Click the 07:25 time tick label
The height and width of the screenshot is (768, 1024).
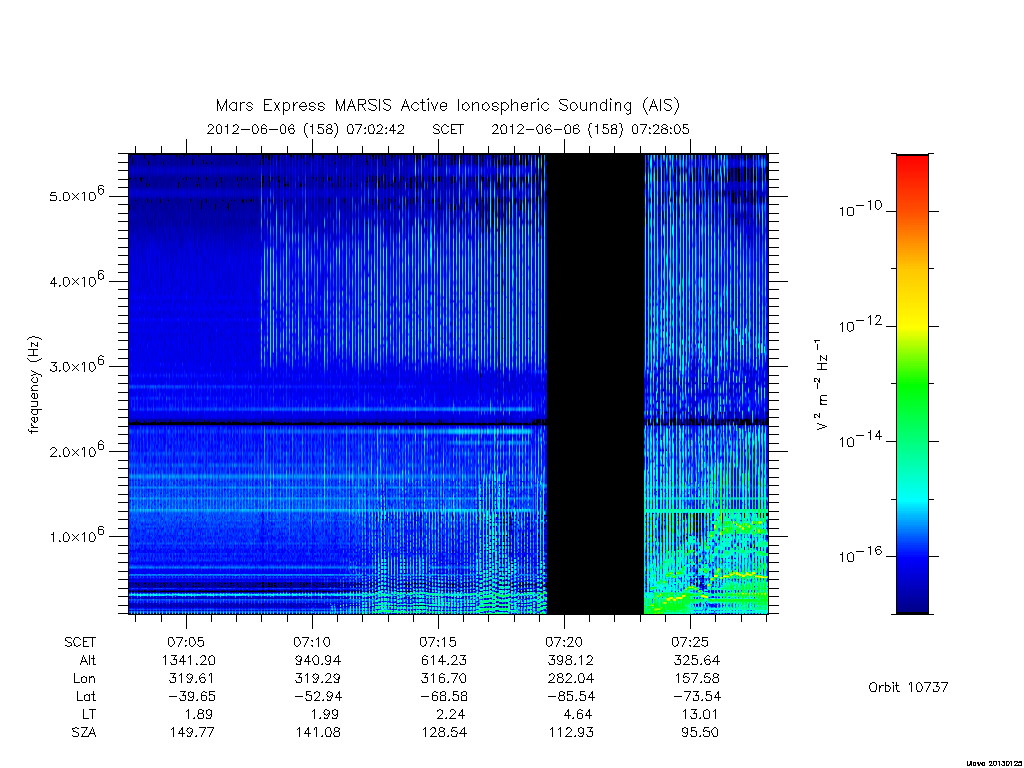690,642
